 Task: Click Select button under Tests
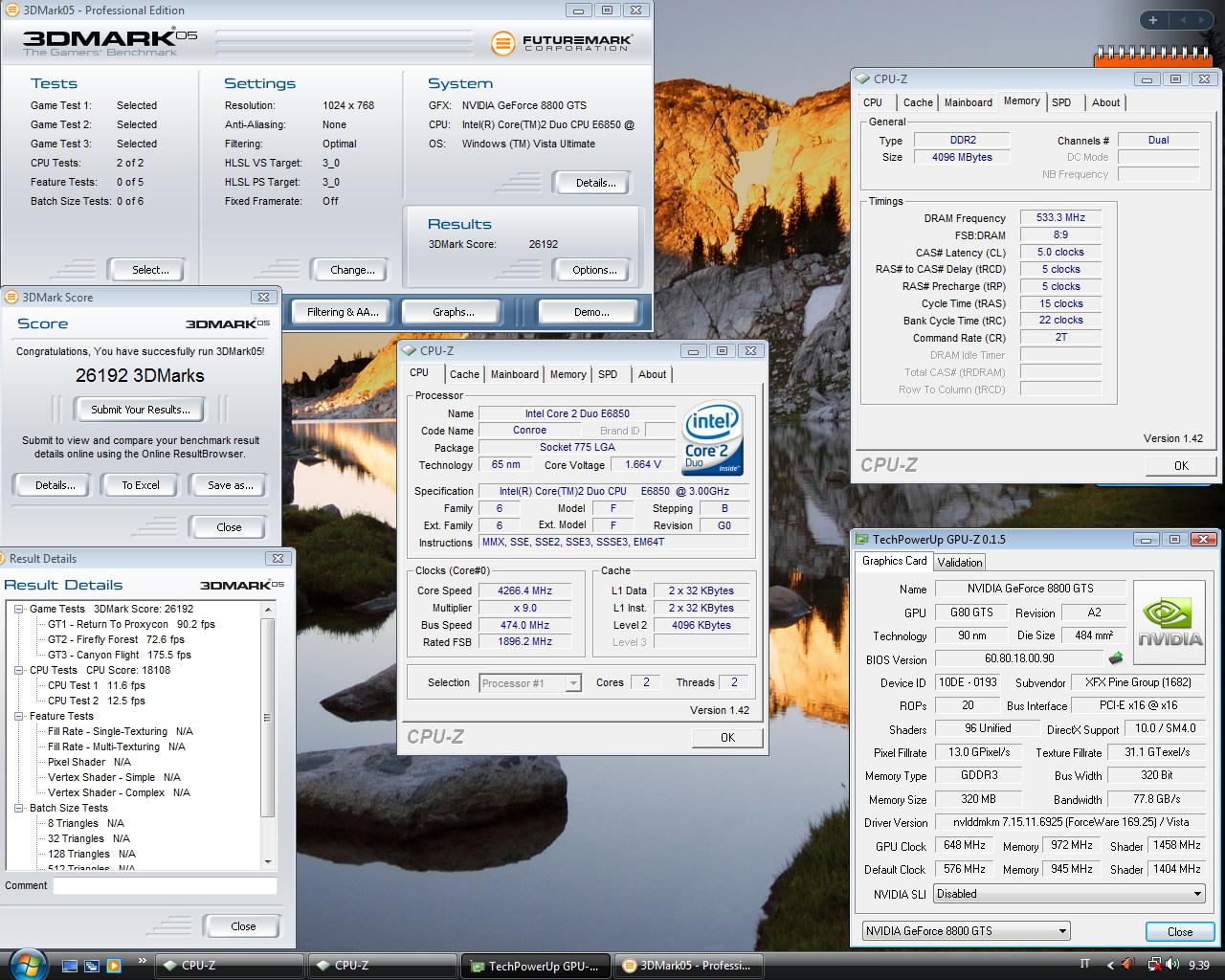[x=150, y=270]
